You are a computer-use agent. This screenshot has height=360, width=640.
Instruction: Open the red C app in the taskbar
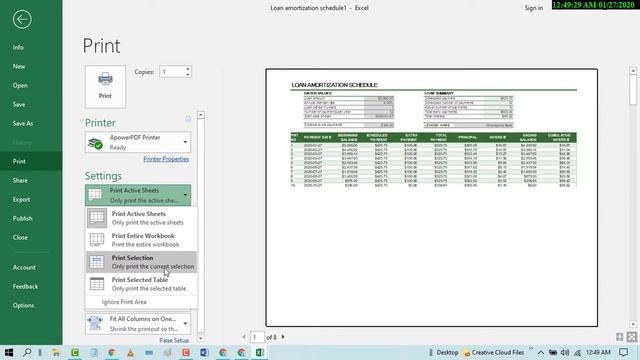tap(186, 352)
